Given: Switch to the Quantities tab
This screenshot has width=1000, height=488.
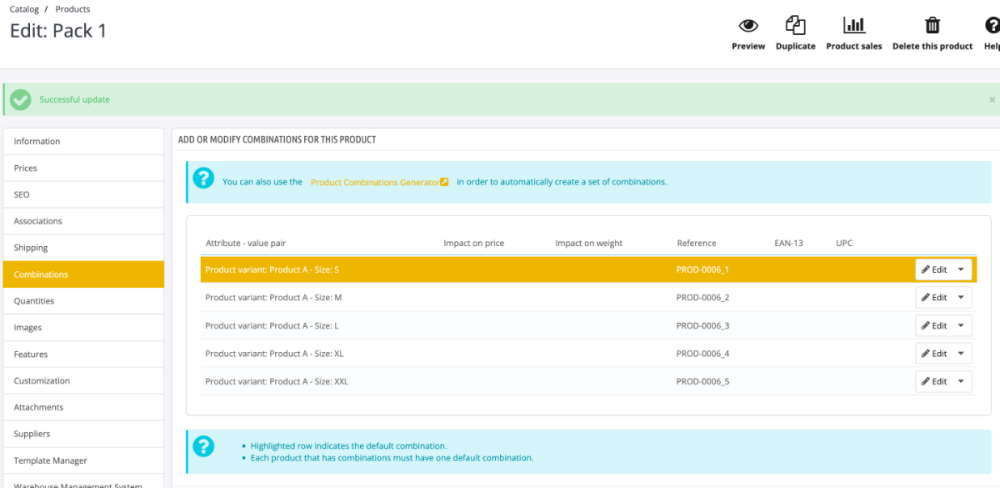Looking at the screenshot, I should [84, 301].
